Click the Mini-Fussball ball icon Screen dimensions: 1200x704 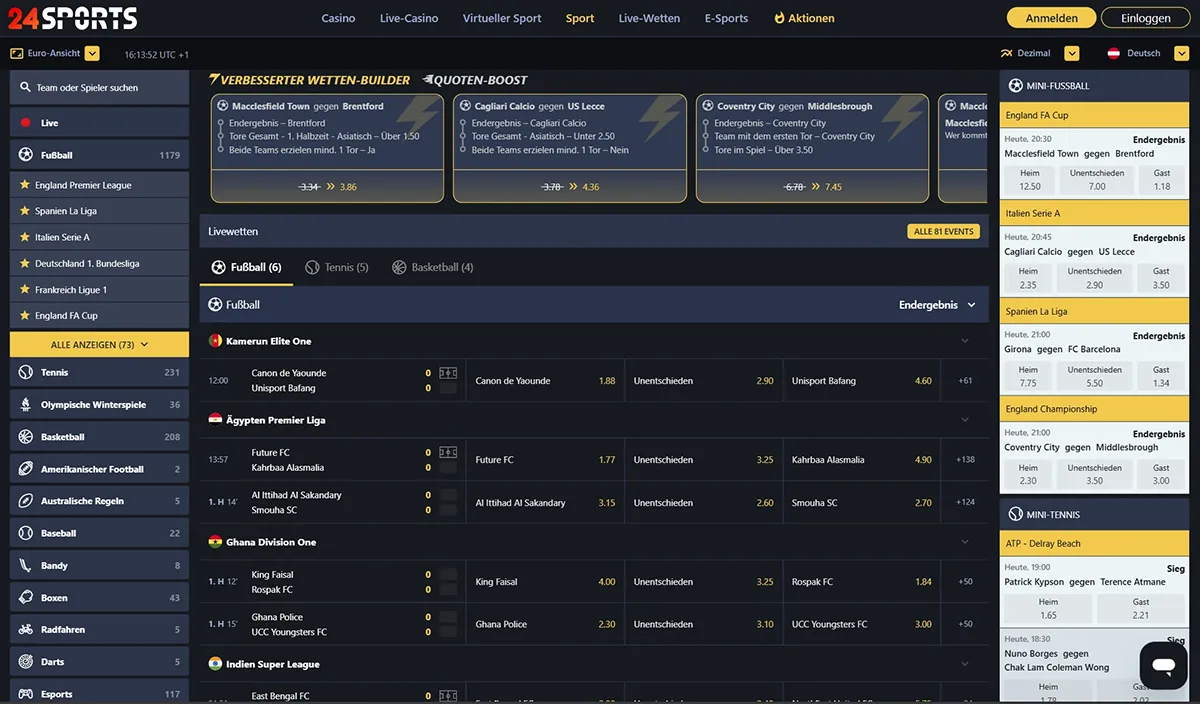point(1016,86)
